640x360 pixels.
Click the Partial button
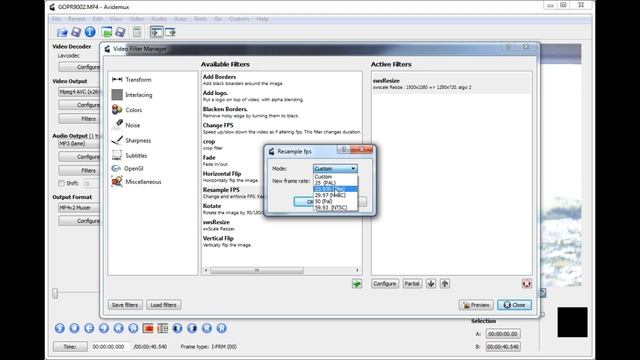click(x=412, y=284)
